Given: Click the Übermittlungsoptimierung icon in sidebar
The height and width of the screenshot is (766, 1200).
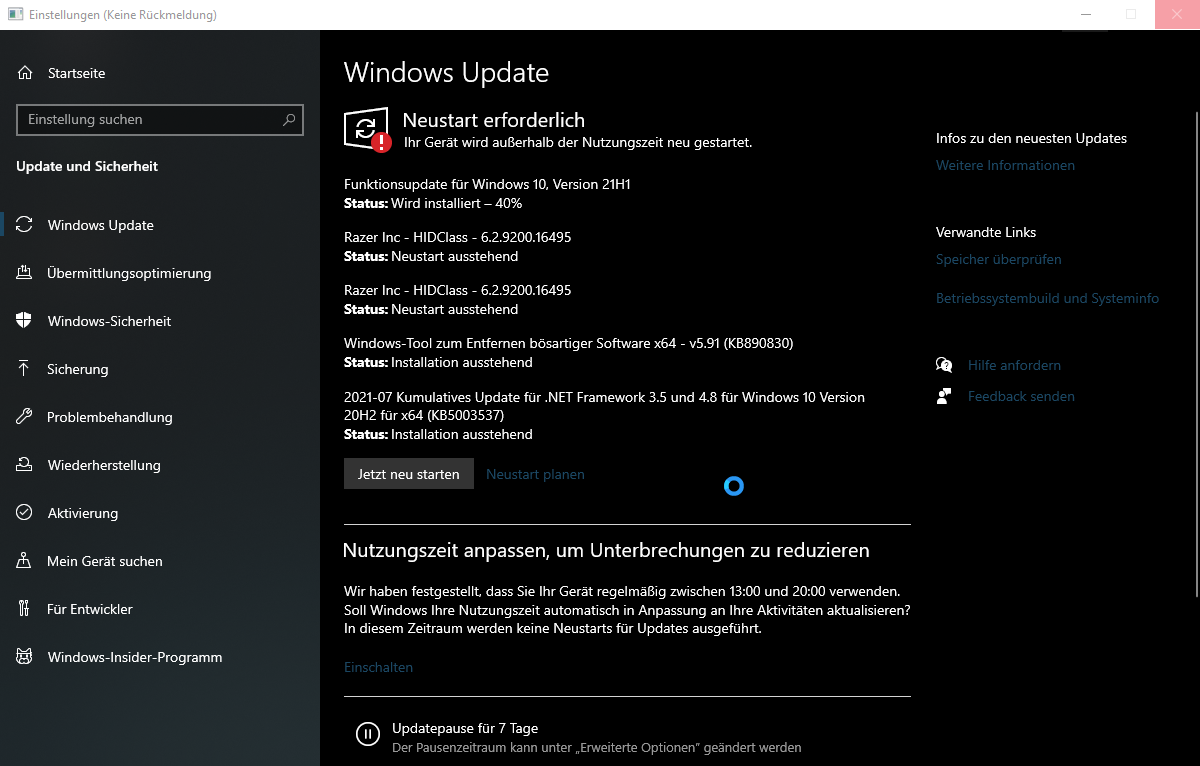Looking at the screenshot, I should [x=25, y=273].
